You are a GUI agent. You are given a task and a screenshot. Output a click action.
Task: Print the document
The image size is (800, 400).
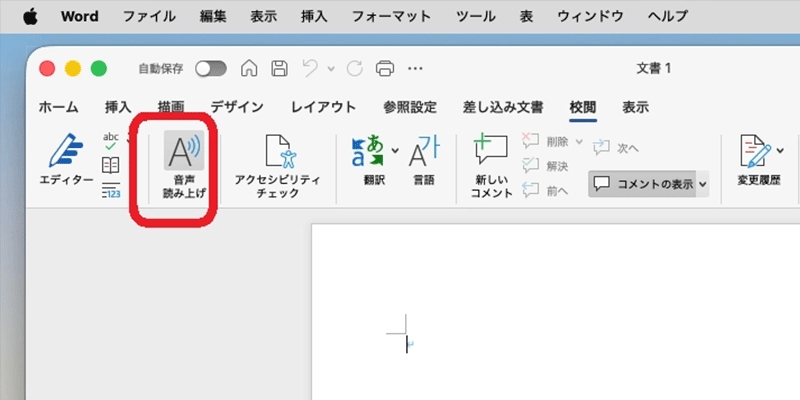click(x=385, y=68)
